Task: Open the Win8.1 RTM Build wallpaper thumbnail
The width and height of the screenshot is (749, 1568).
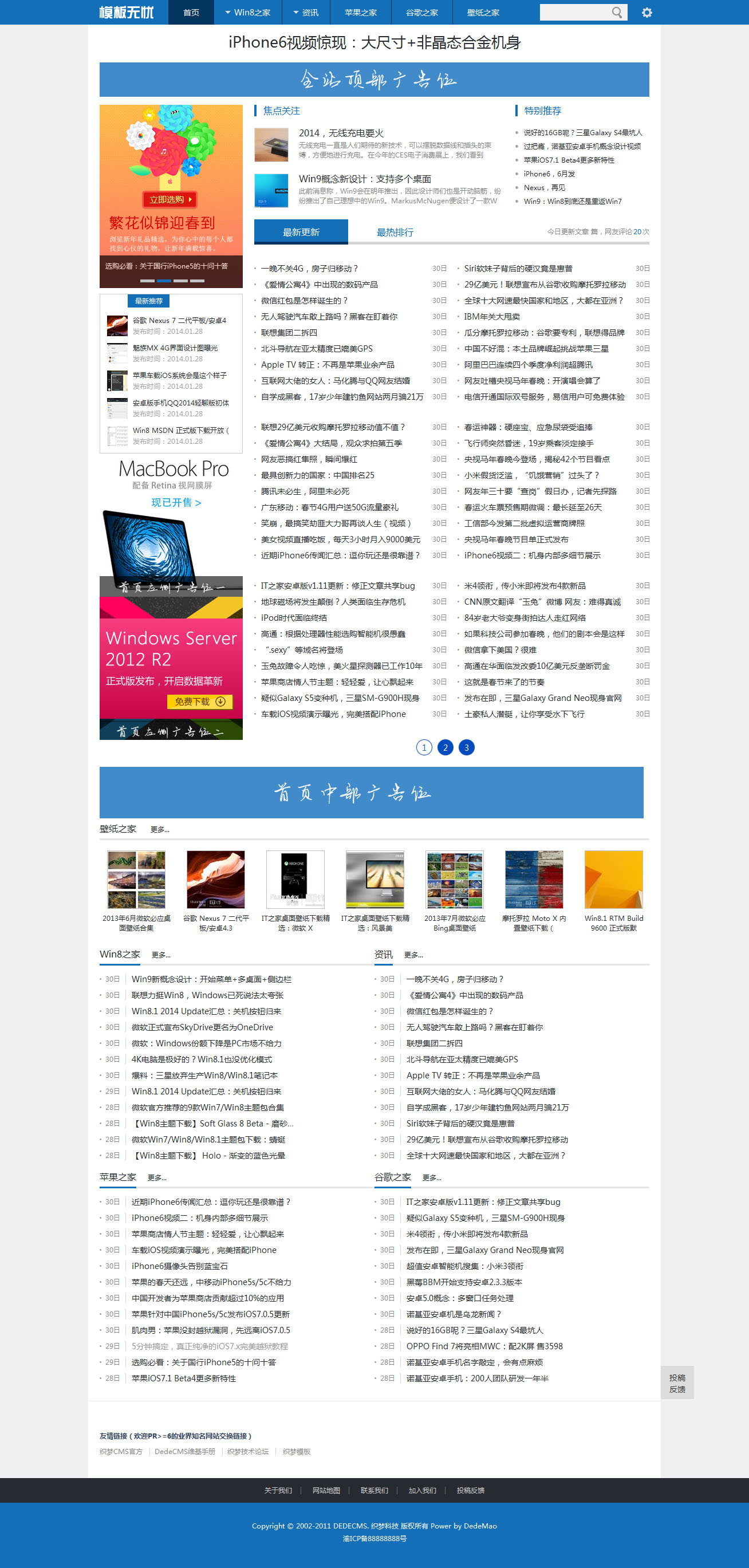Action: 613,879
